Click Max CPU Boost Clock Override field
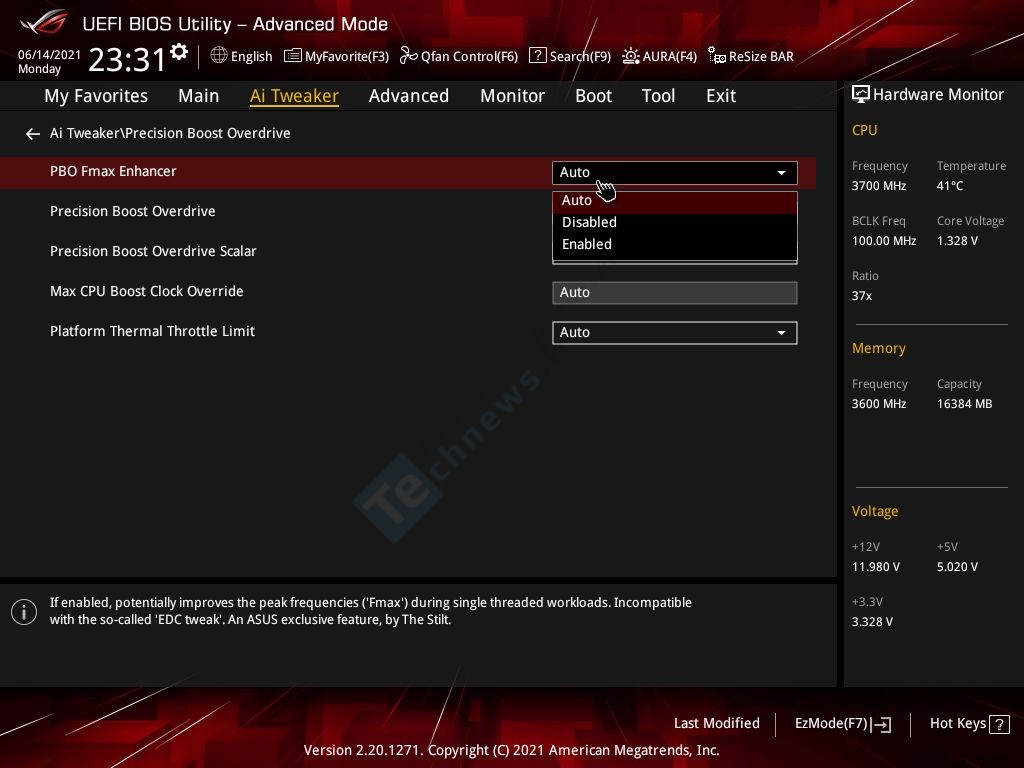Image resolution: width=1024 pixels, height=768 pixels. pos(675,293)
